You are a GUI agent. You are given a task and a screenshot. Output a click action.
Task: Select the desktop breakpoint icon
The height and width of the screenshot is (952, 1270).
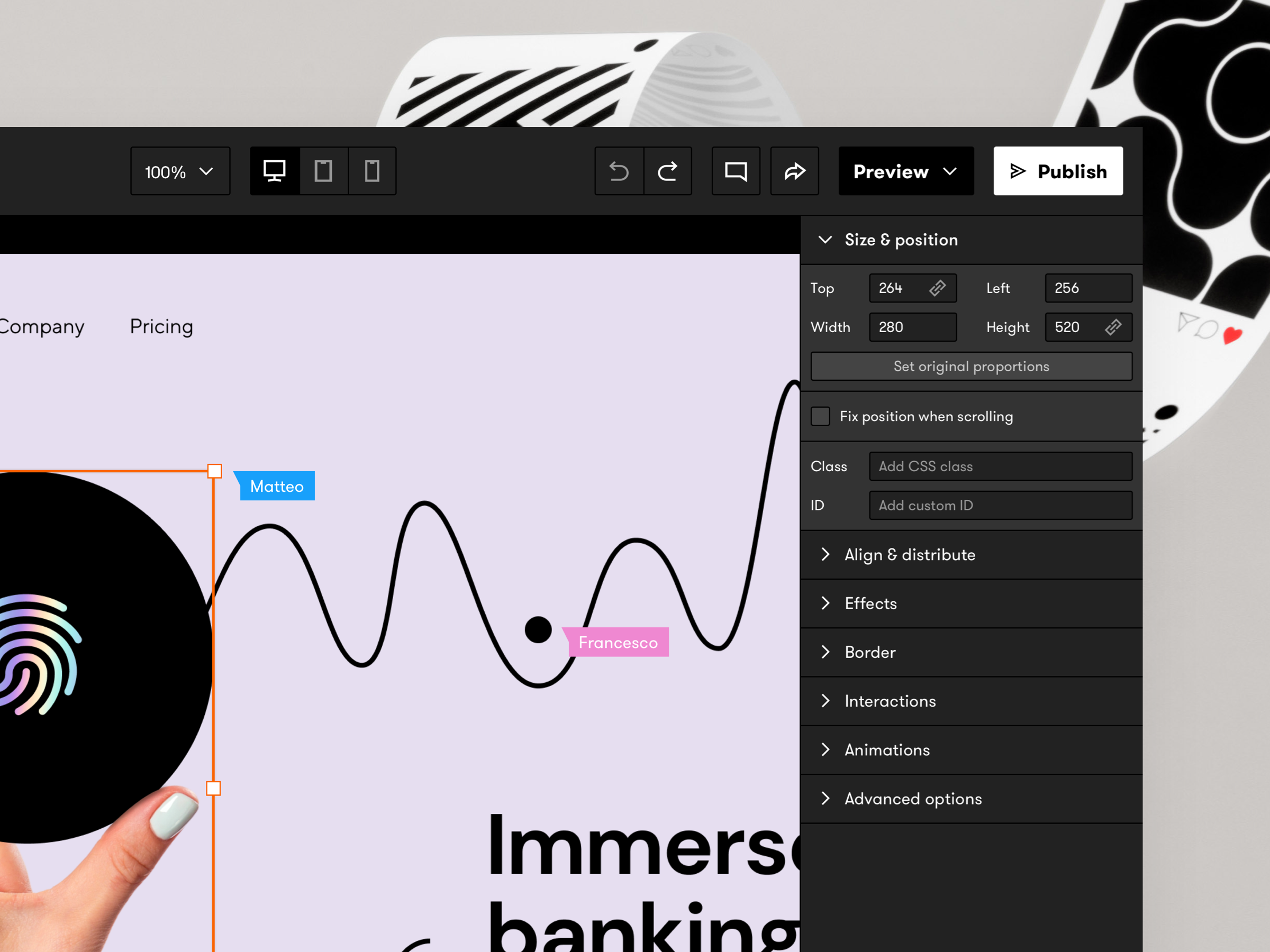(275, 170)
